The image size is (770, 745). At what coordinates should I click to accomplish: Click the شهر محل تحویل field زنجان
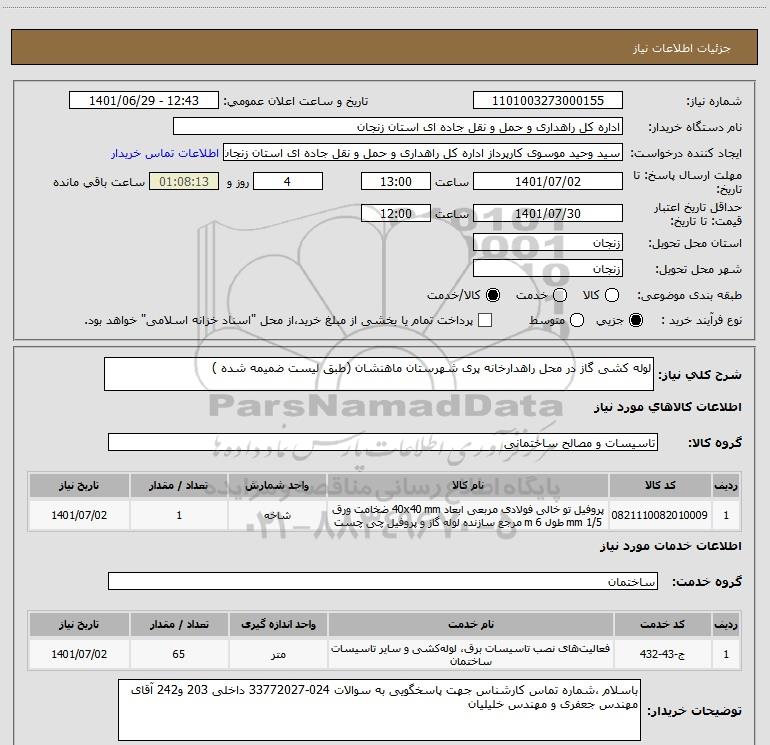point(548,268)
